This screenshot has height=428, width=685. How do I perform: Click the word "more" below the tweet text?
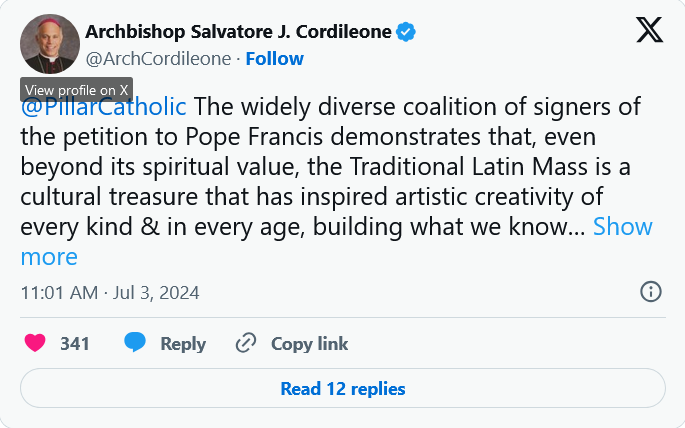point(49,257)
